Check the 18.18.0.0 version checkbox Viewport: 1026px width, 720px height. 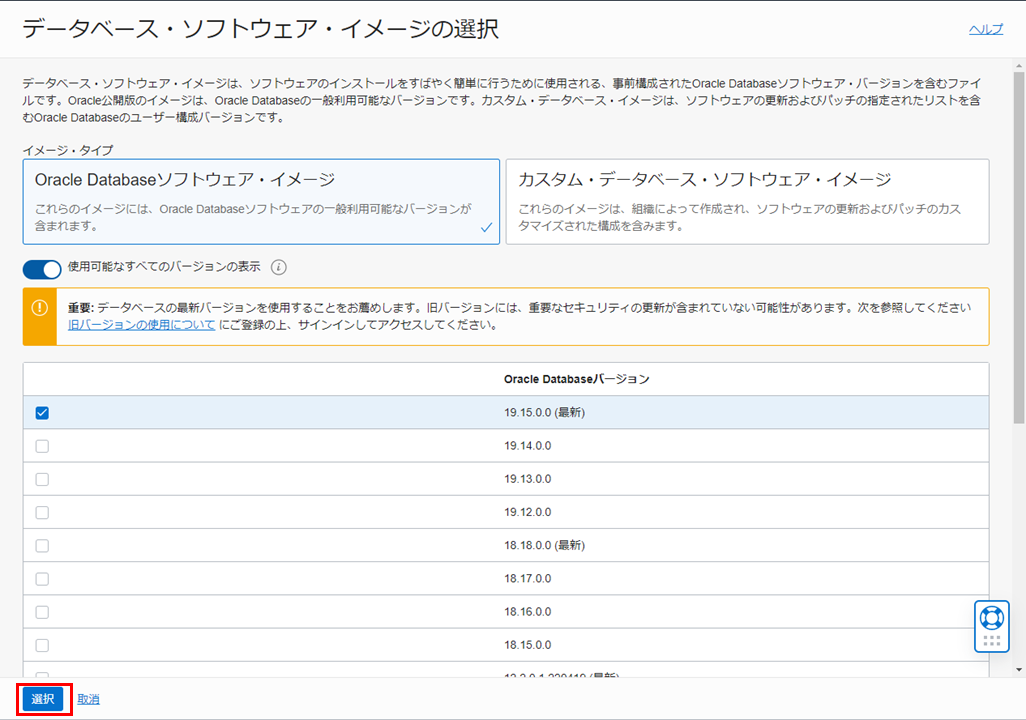click(x=42, y=545)
